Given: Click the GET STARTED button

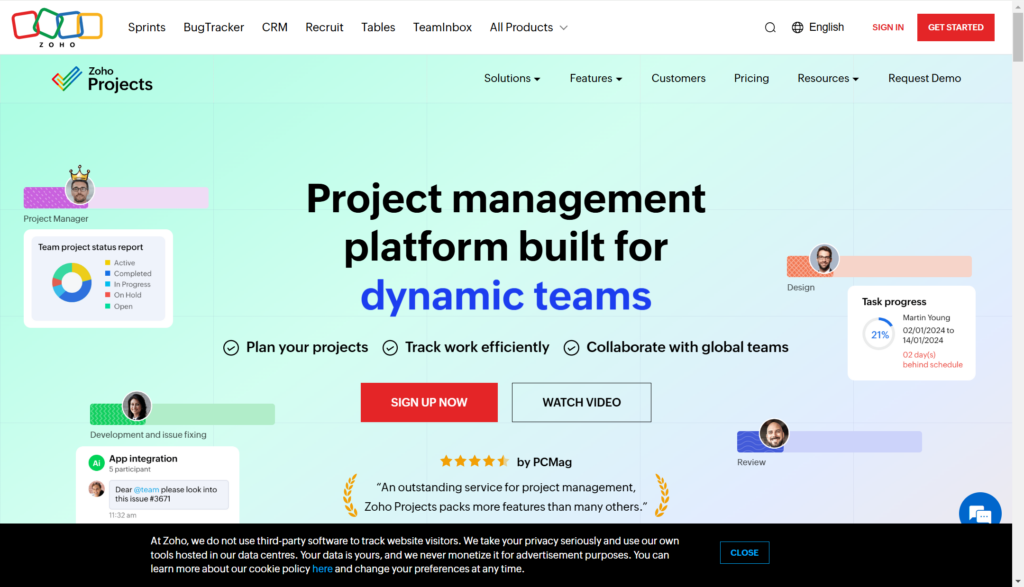Looking at the screenshot, I should 955,27.
